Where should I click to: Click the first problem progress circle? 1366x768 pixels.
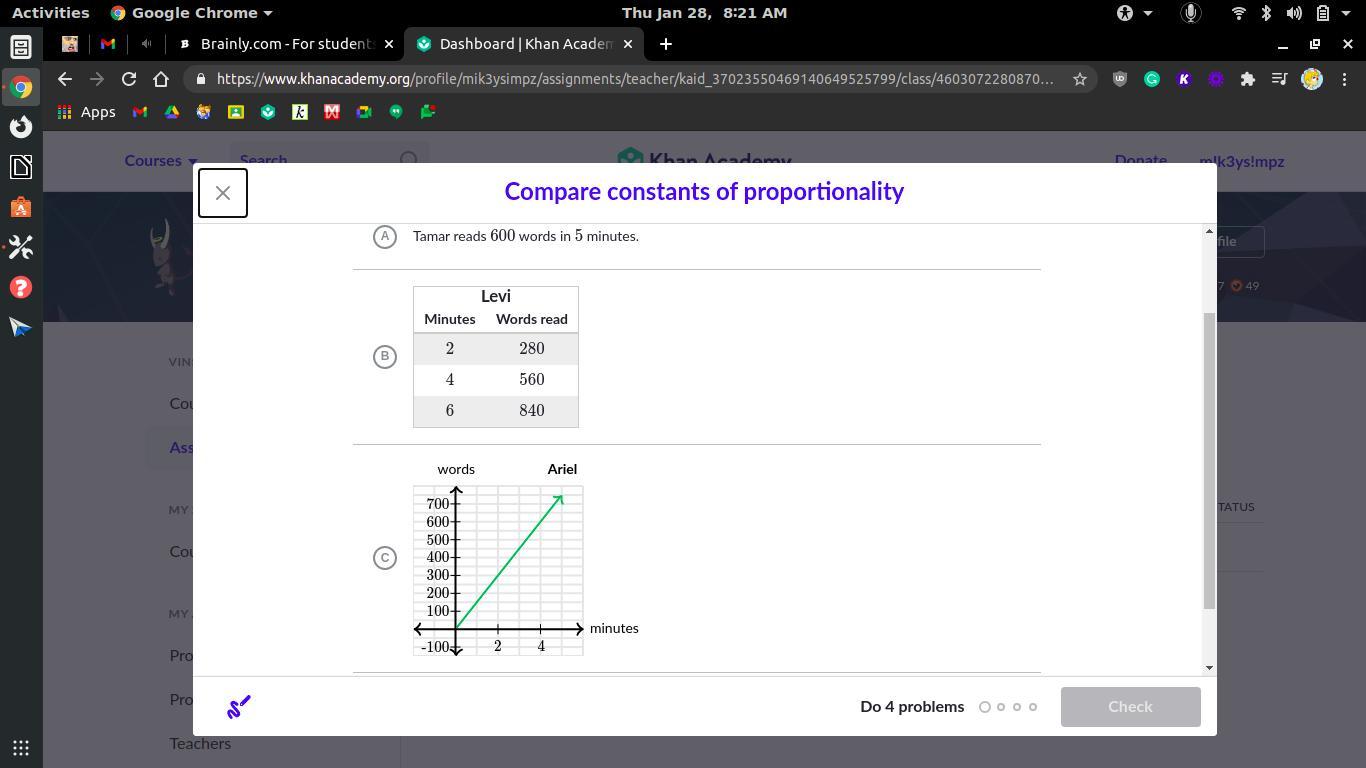[x=985, y=707]
